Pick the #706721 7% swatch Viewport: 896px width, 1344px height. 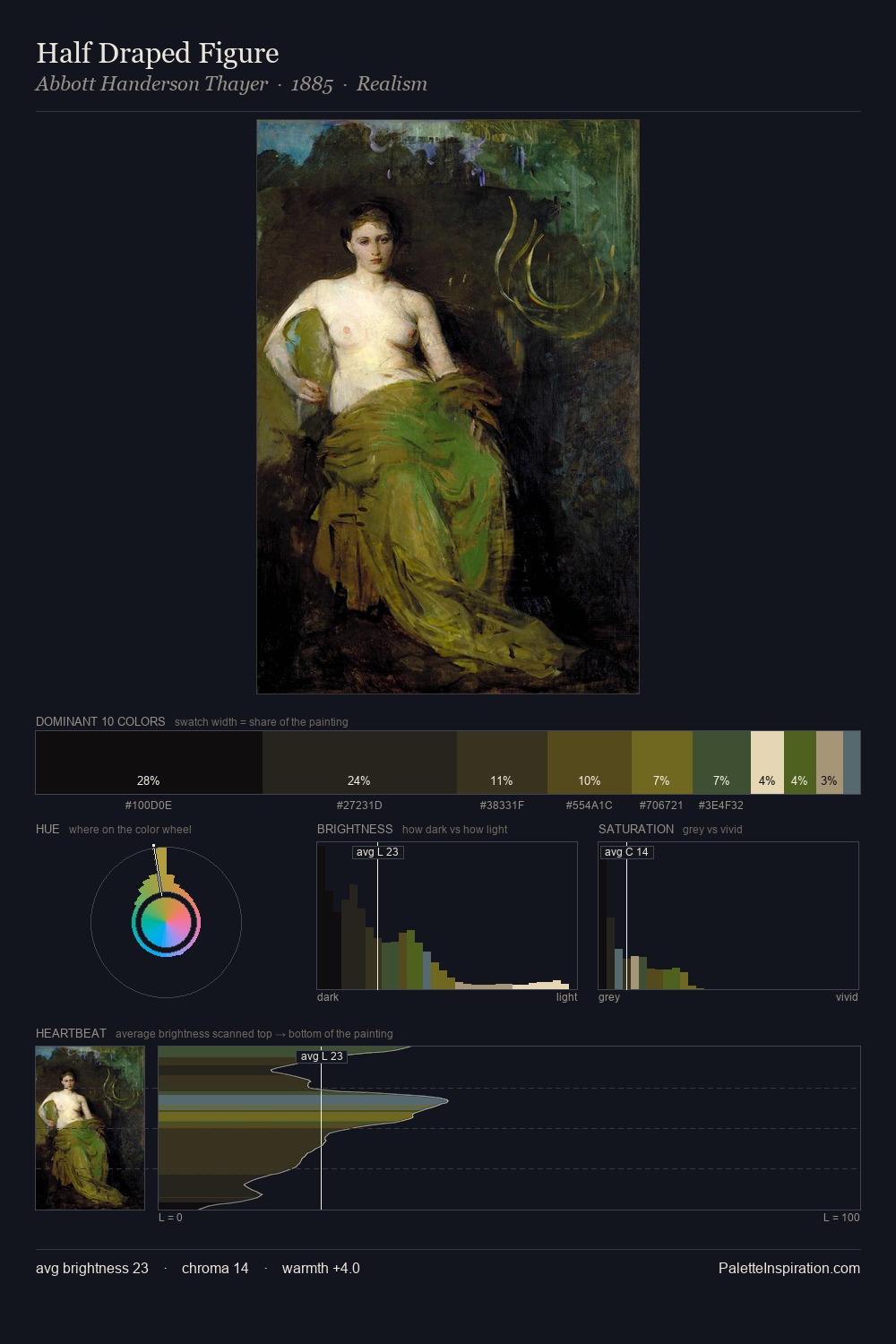pos(662,762)
